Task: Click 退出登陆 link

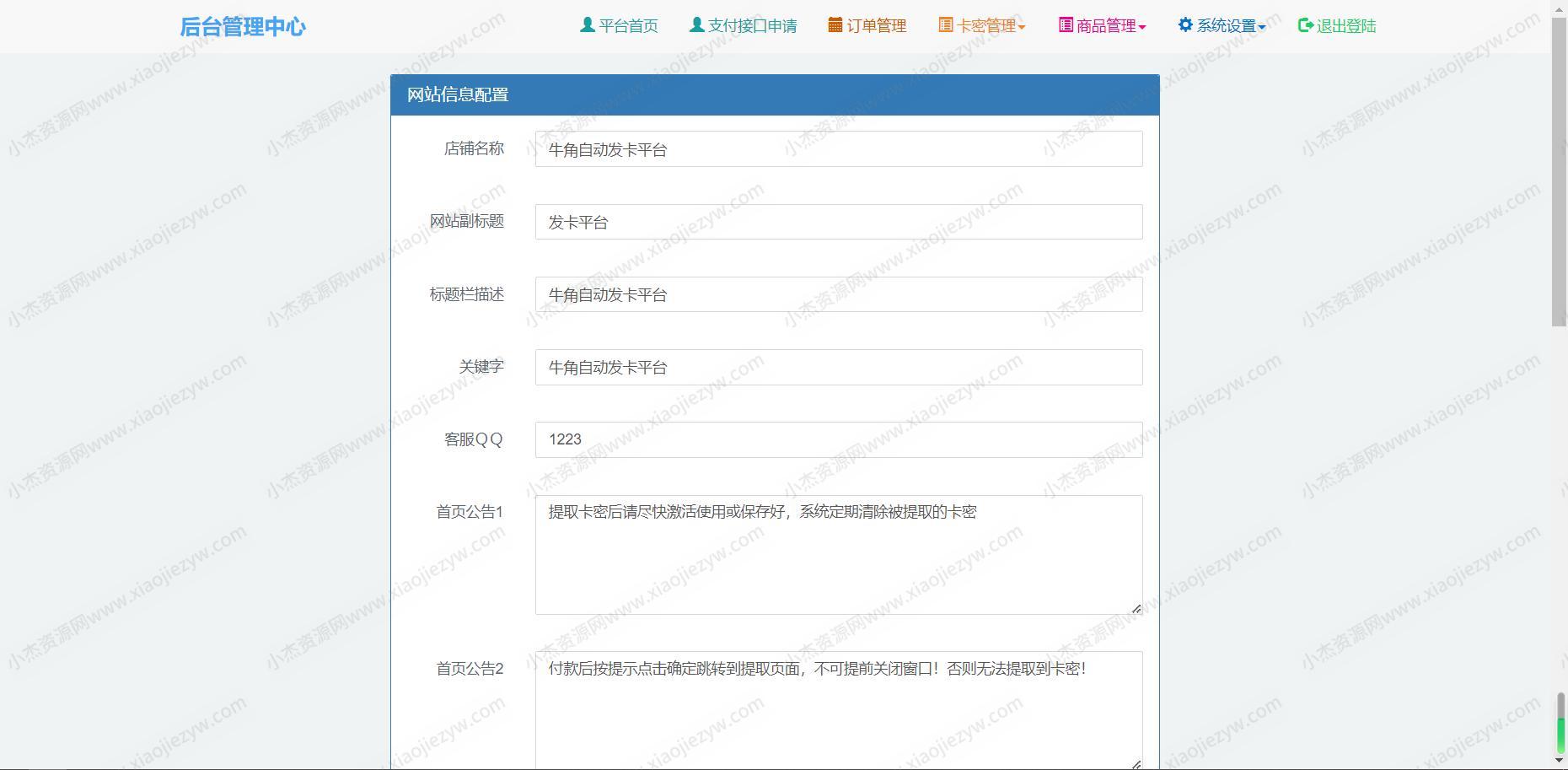Action: 1337,26
